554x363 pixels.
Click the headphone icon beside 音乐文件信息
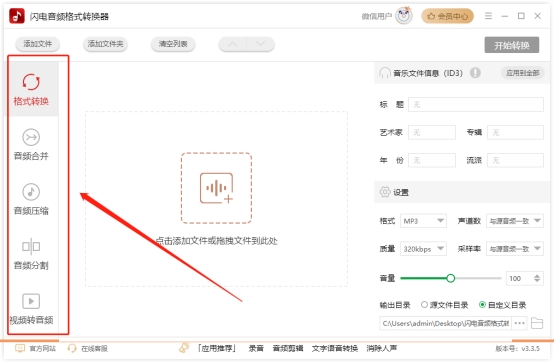(x=385, y=73)
